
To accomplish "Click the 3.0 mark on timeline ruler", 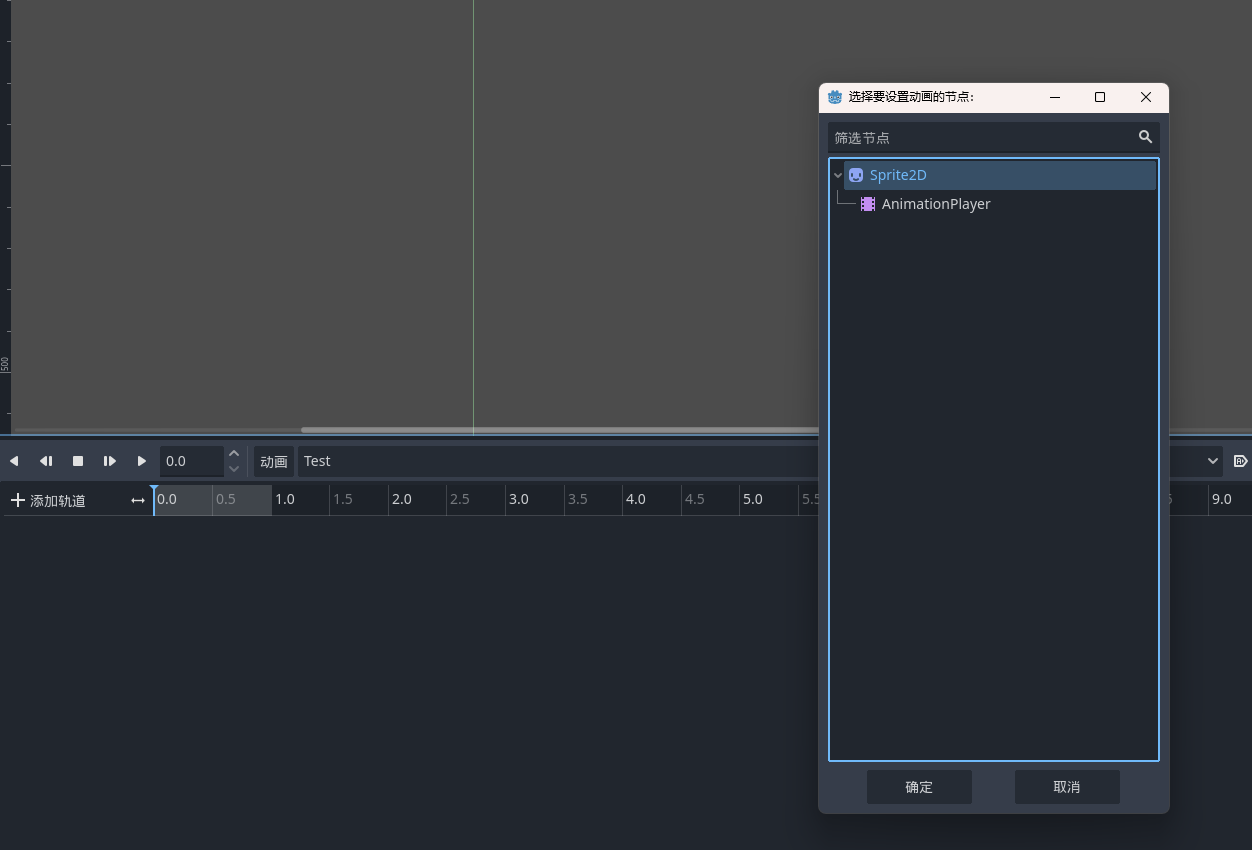I will [x=519, y=499].
